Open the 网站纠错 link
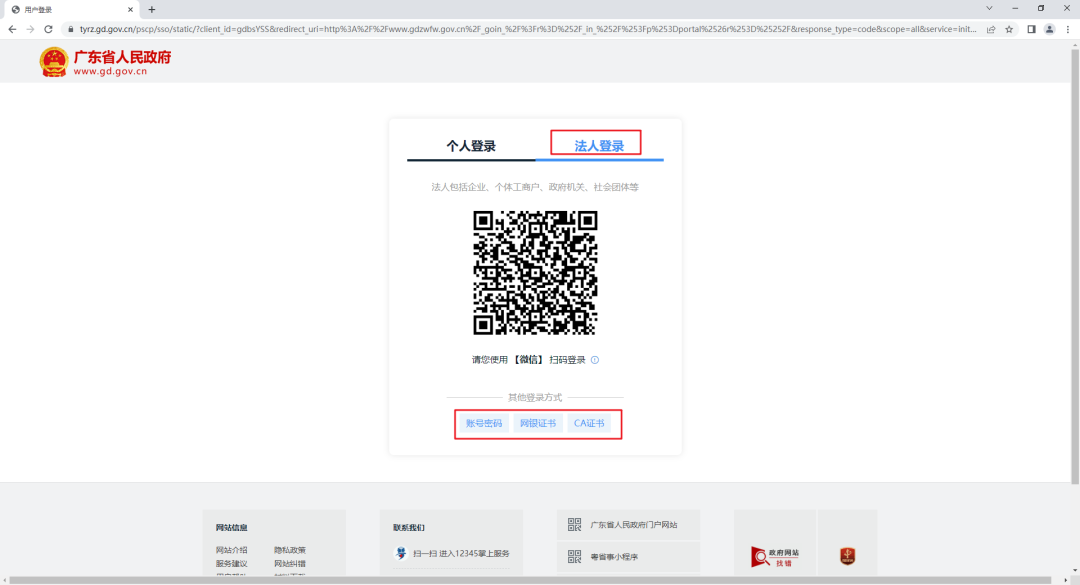This screenshot has width=1080, height=585. tap(290, 564)
